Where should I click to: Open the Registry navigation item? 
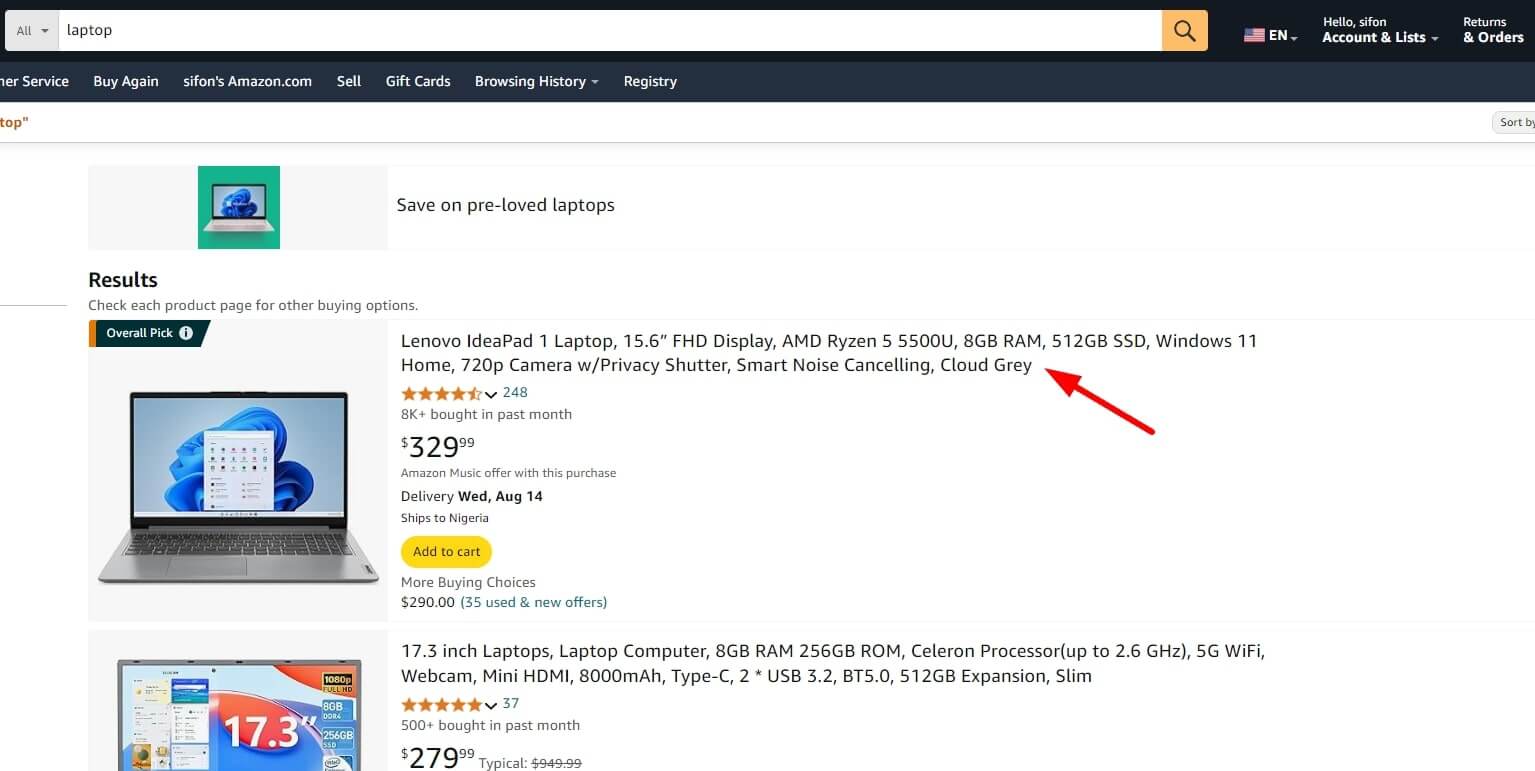click(x=650, y=82)
